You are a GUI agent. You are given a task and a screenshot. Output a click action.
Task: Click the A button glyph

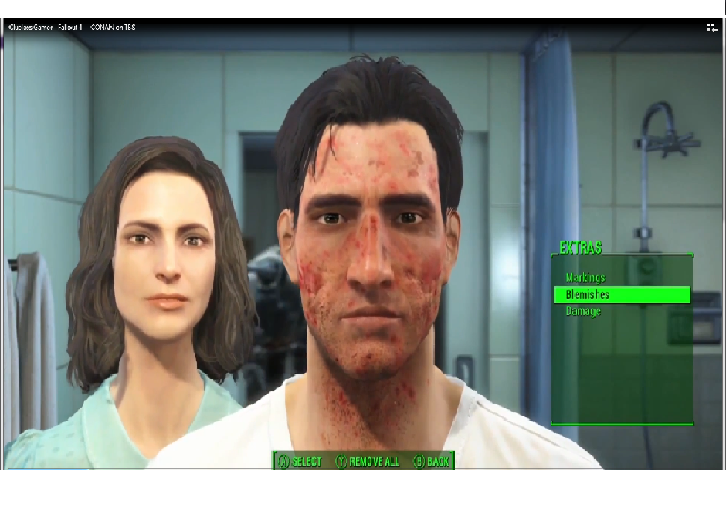(x=283, y=461)
